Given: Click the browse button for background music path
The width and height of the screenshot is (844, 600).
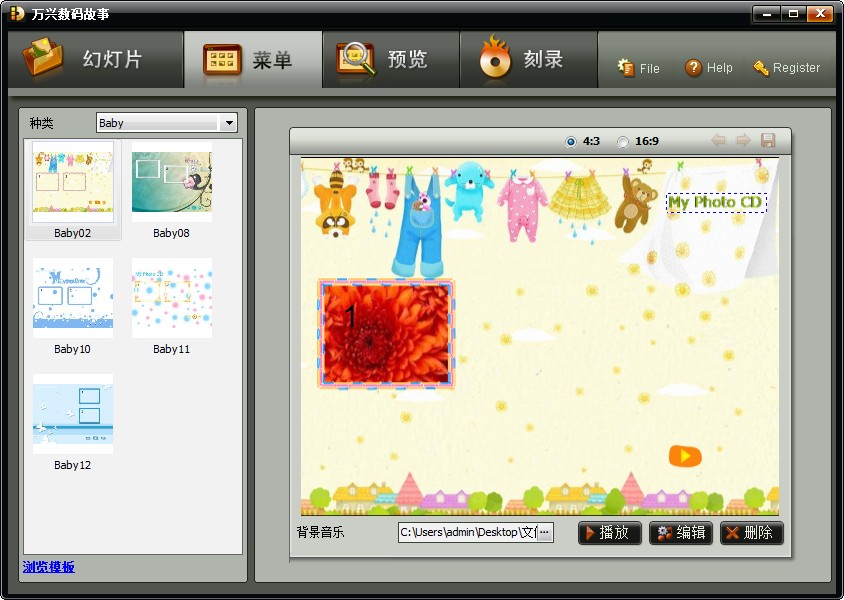Looking at the screenshot, I should (x=545, y=532).
